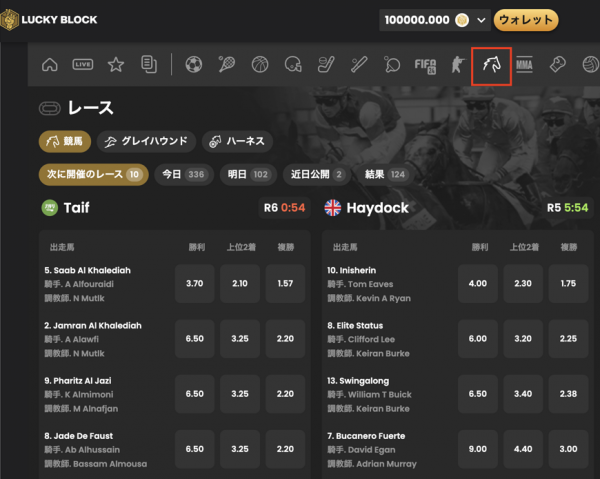Viewport: 600px width, 479px height.
Task: Open the ウォレット wallet button
Action: pyautogui.click(x=526, y=20)
